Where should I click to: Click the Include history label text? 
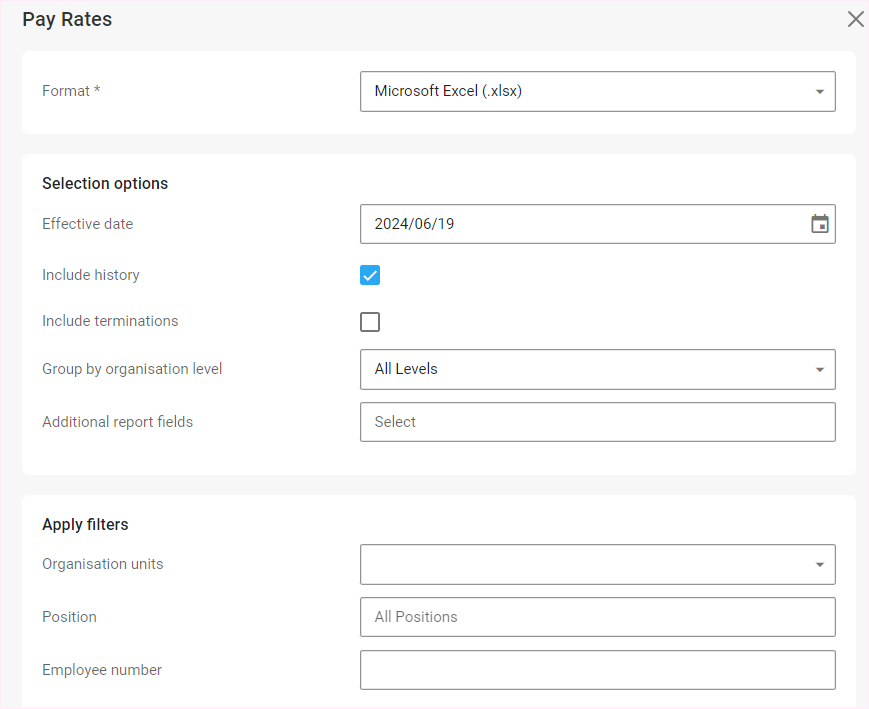(x=91, y=275)
